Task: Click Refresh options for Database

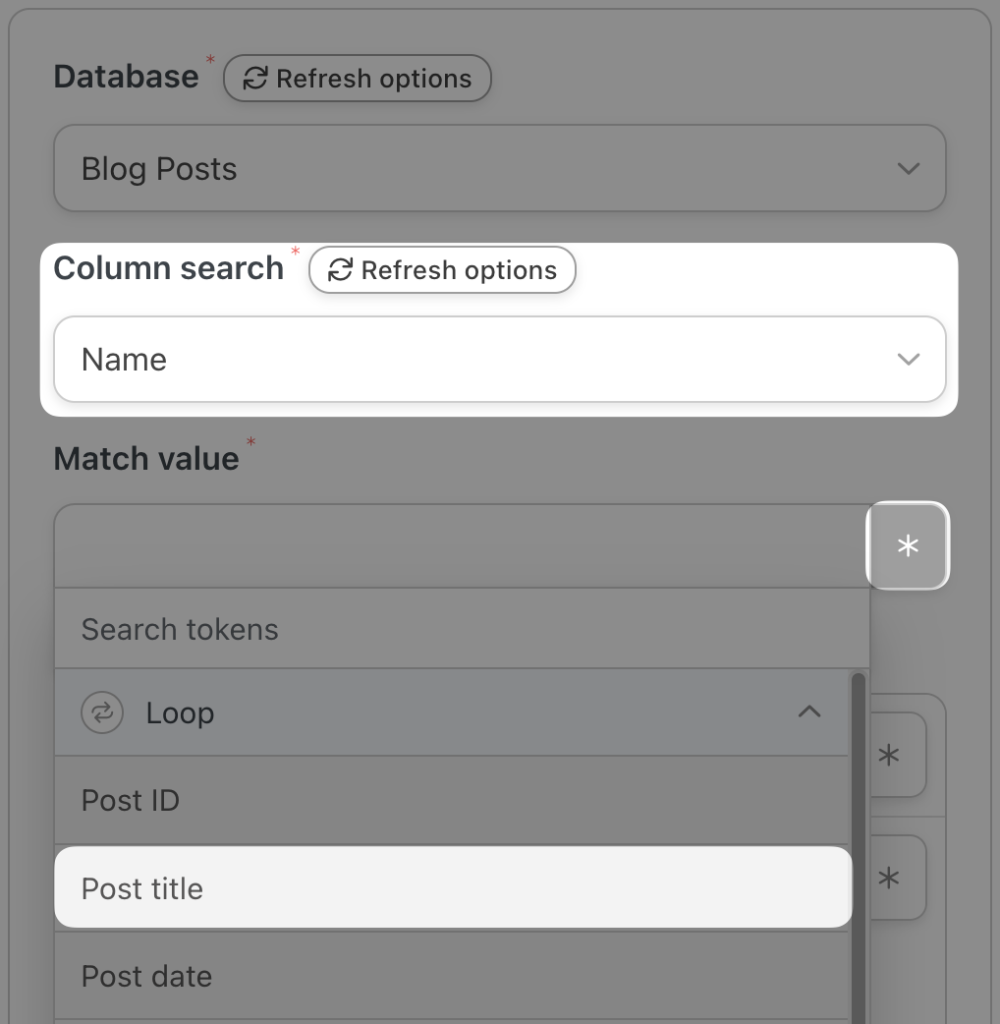Action: [x=358, y=78]
